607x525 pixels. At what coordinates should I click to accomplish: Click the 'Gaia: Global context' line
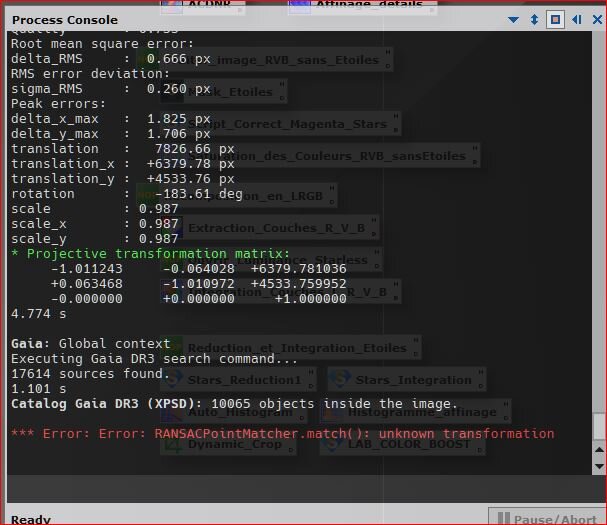click(91, 344)
